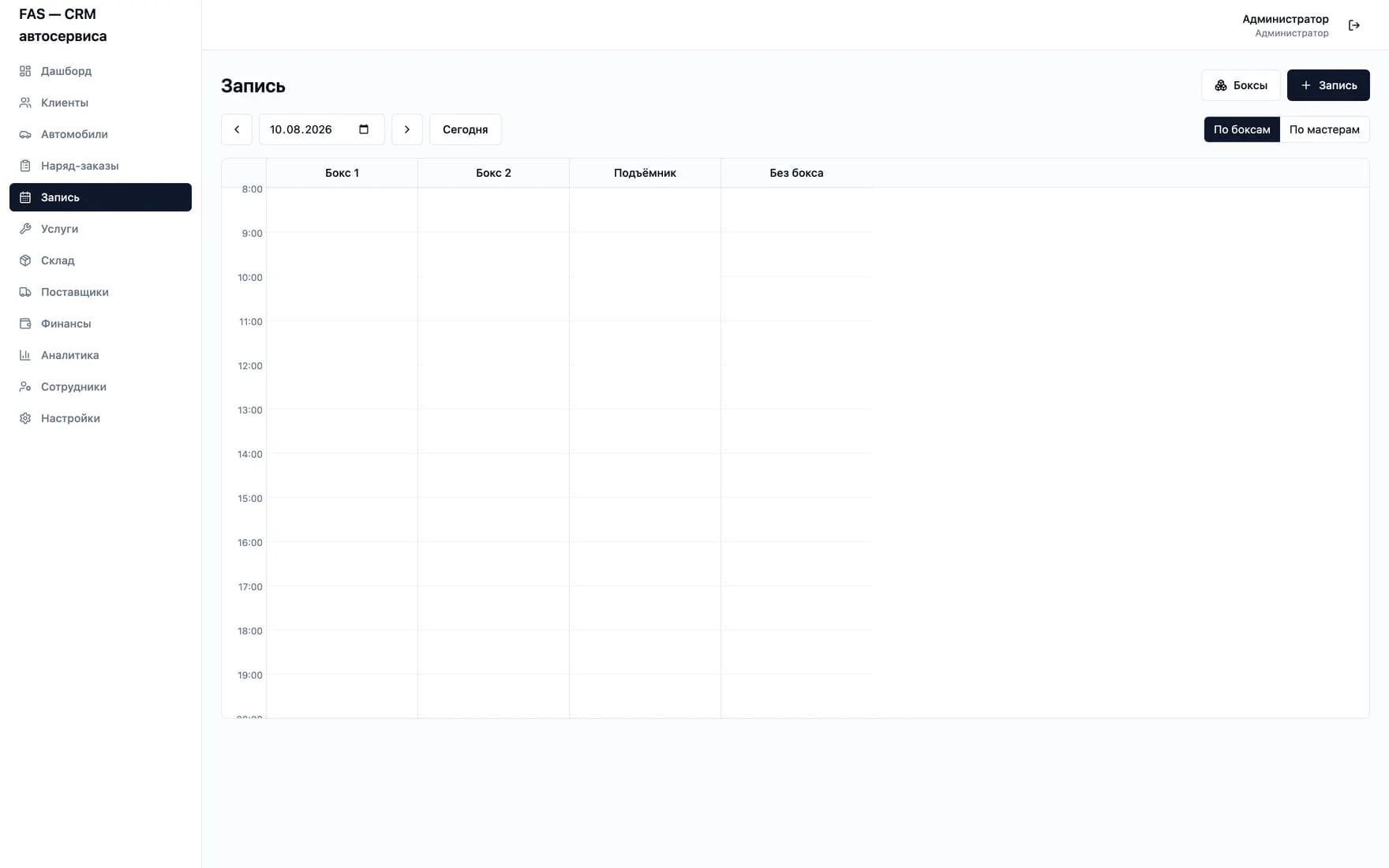
Task: Open the Боксы management button
Action: click(x=1241, y=85)
